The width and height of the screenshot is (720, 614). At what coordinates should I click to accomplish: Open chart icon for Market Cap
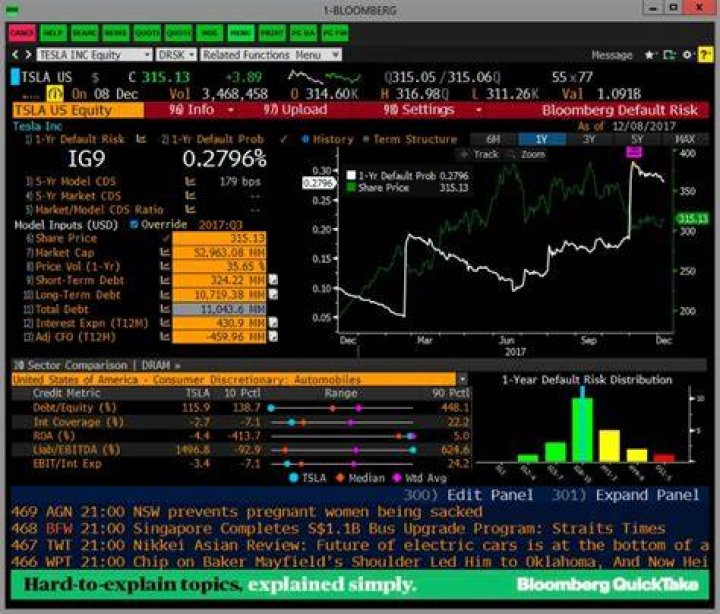165,253
